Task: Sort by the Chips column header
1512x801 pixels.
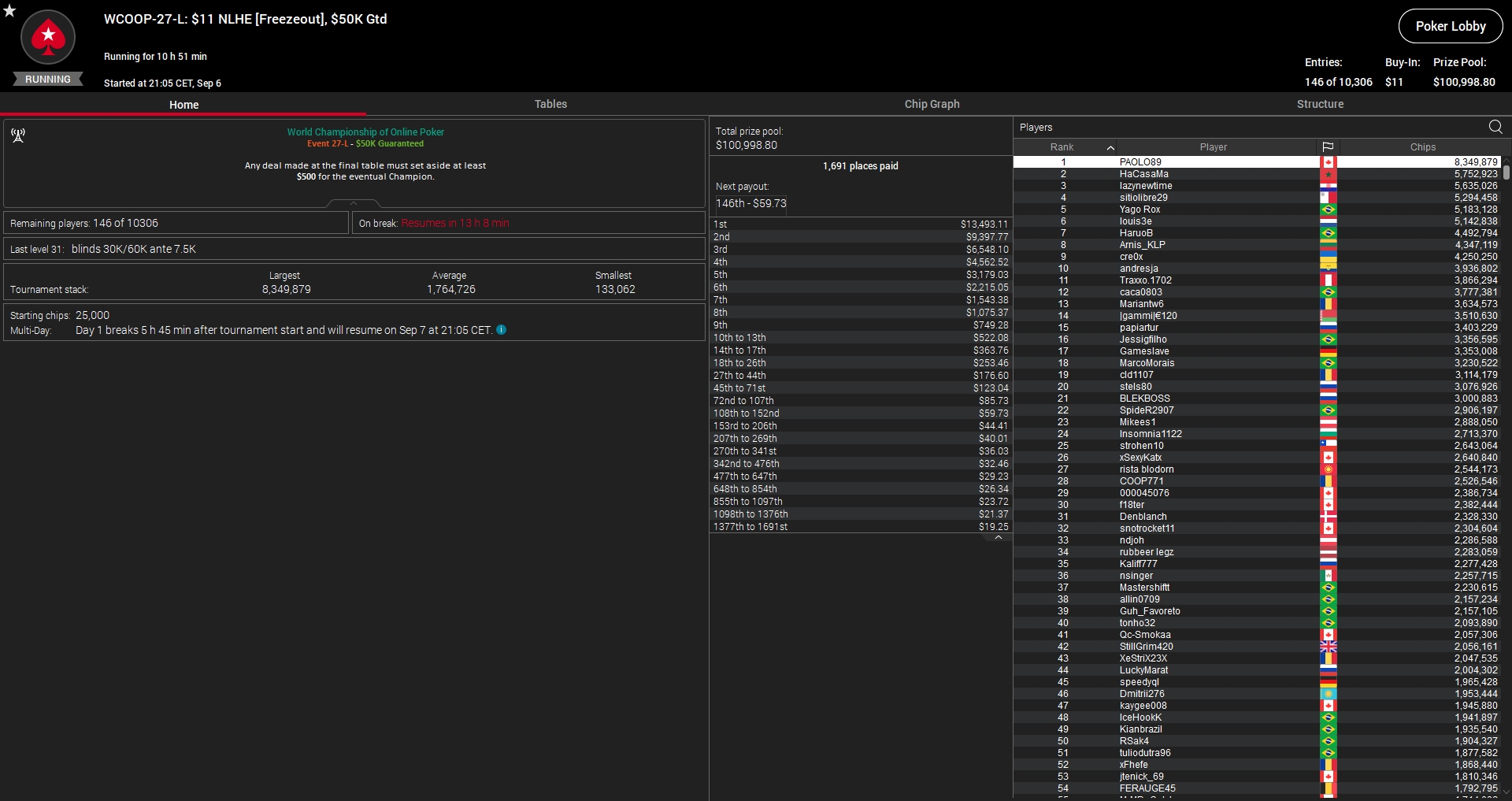Action: 1422,147
